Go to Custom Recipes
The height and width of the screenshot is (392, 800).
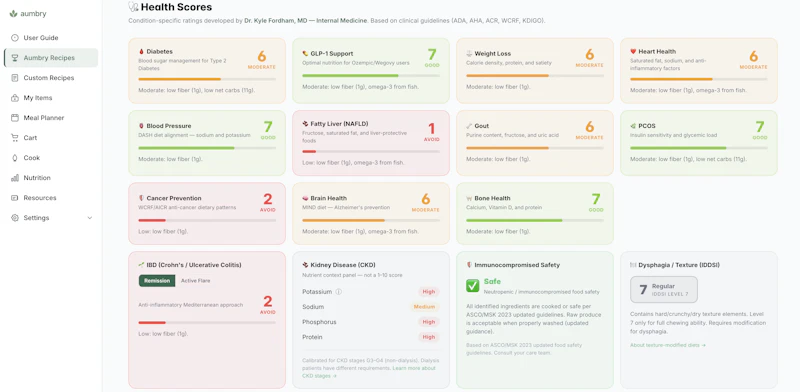pos(51,78)
